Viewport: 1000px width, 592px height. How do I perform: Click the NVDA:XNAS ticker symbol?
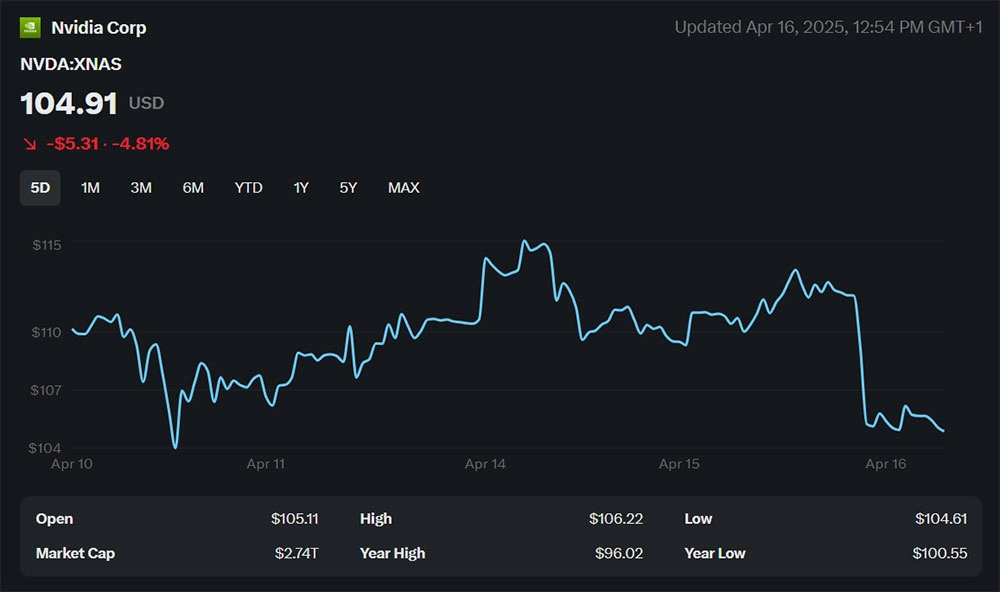coord(71,64)
